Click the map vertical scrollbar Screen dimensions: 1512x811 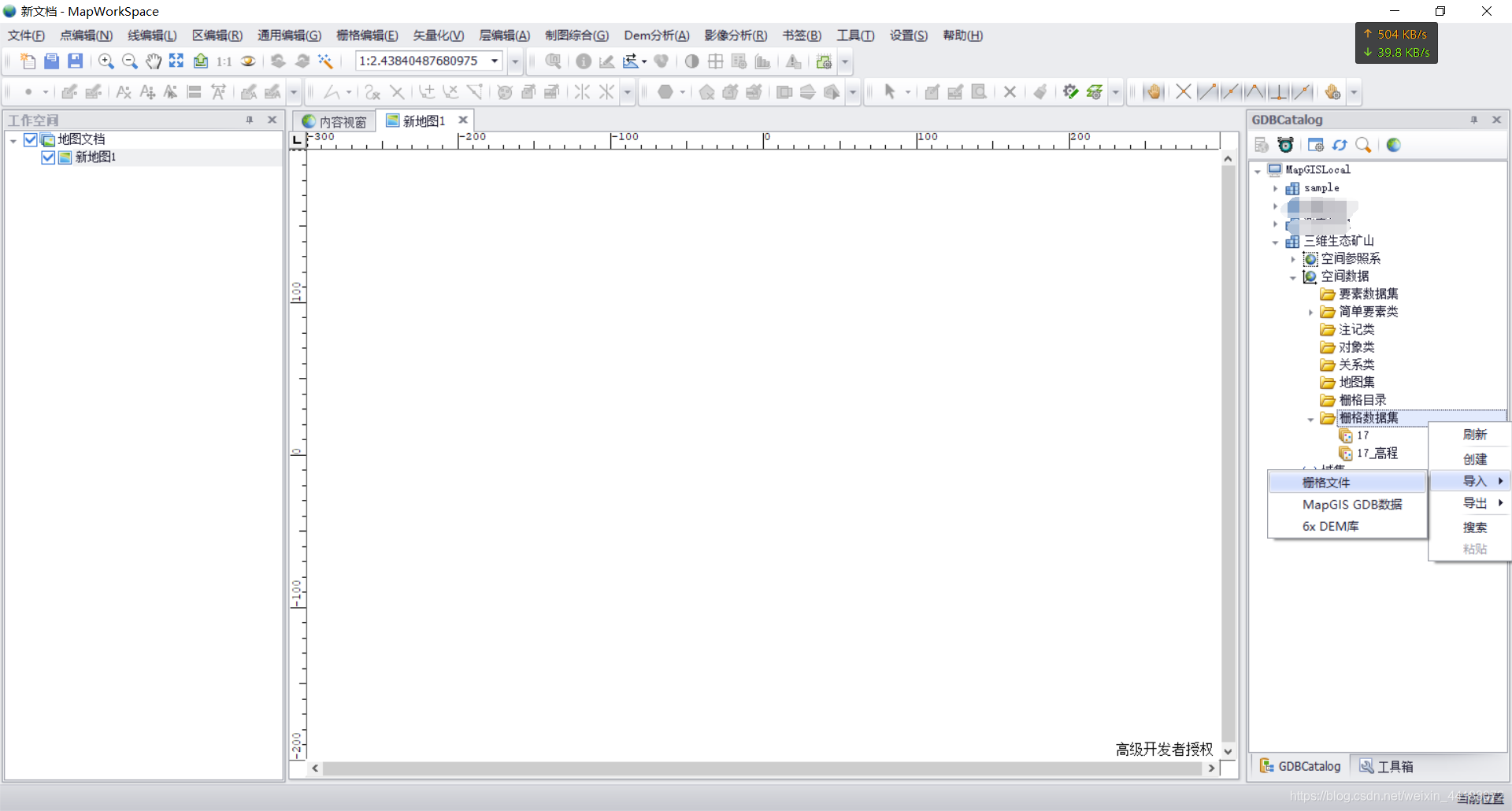(x=1228, y=454)
